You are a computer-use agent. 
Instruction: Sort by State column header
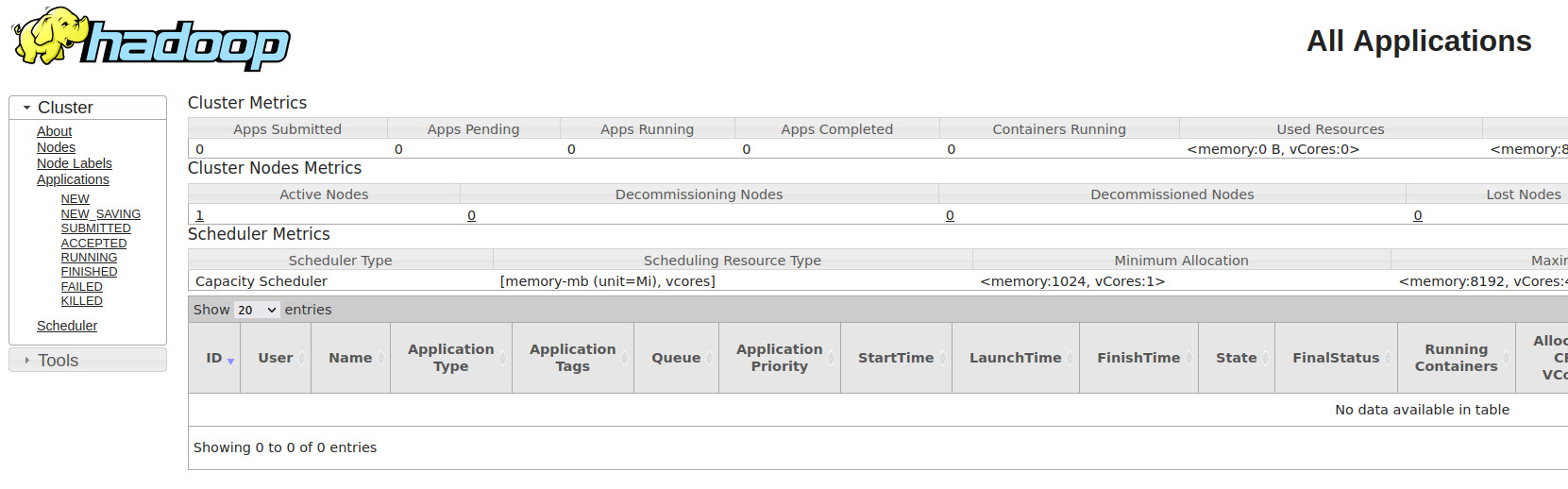pyautogui.click(x=1237, y=358)
